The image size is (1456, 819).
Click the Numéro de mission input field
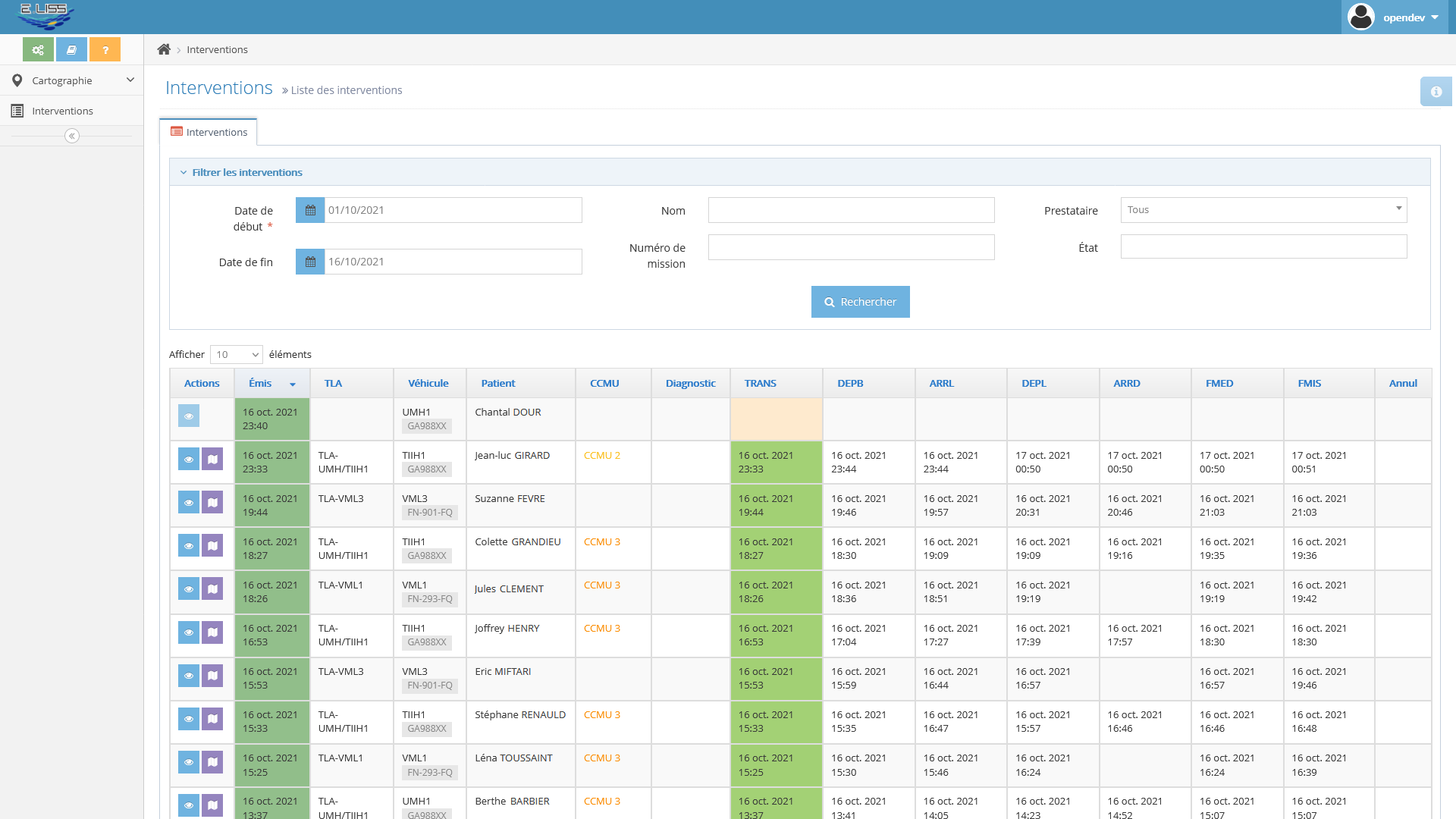click(851, 247)
